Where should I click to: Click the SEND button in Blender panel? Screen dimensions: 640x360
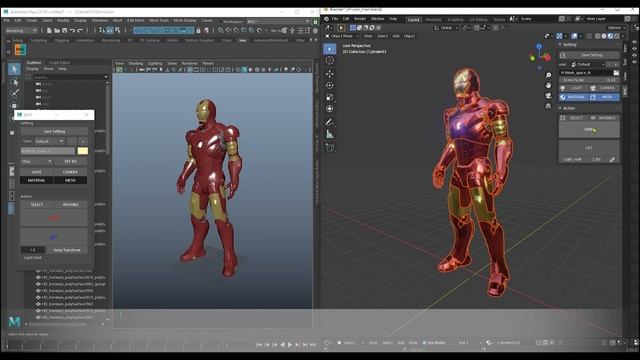(589, 130)
